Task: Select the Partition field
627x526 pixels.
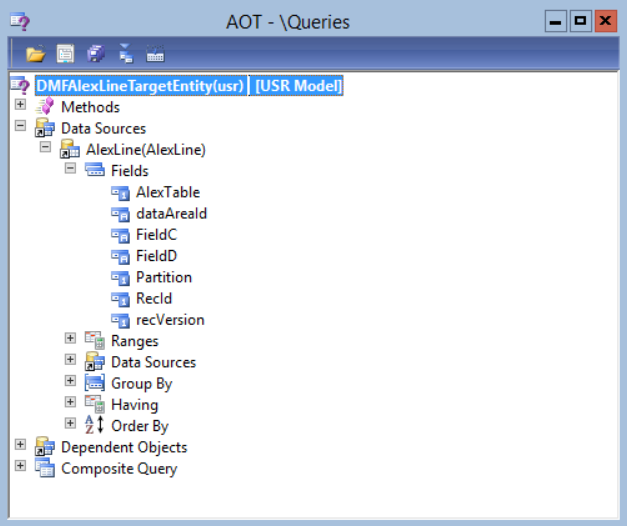Action: [164, 277]
